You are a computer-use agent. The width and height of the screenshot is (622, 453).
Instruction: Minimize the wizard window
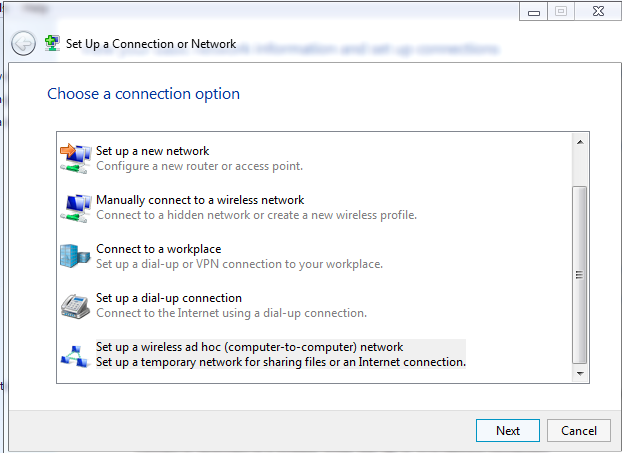(x=534, y=11)
